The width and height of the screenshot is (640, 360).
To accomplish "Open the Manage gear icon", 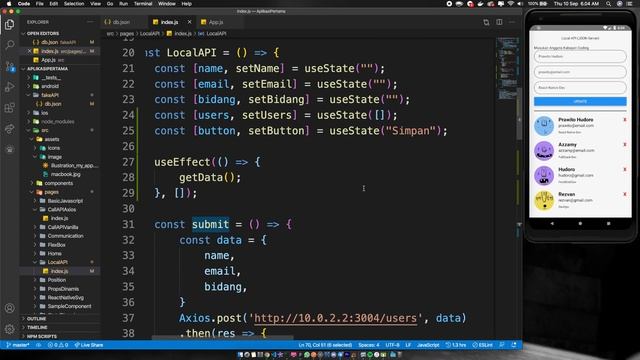I will coord(9,329).
